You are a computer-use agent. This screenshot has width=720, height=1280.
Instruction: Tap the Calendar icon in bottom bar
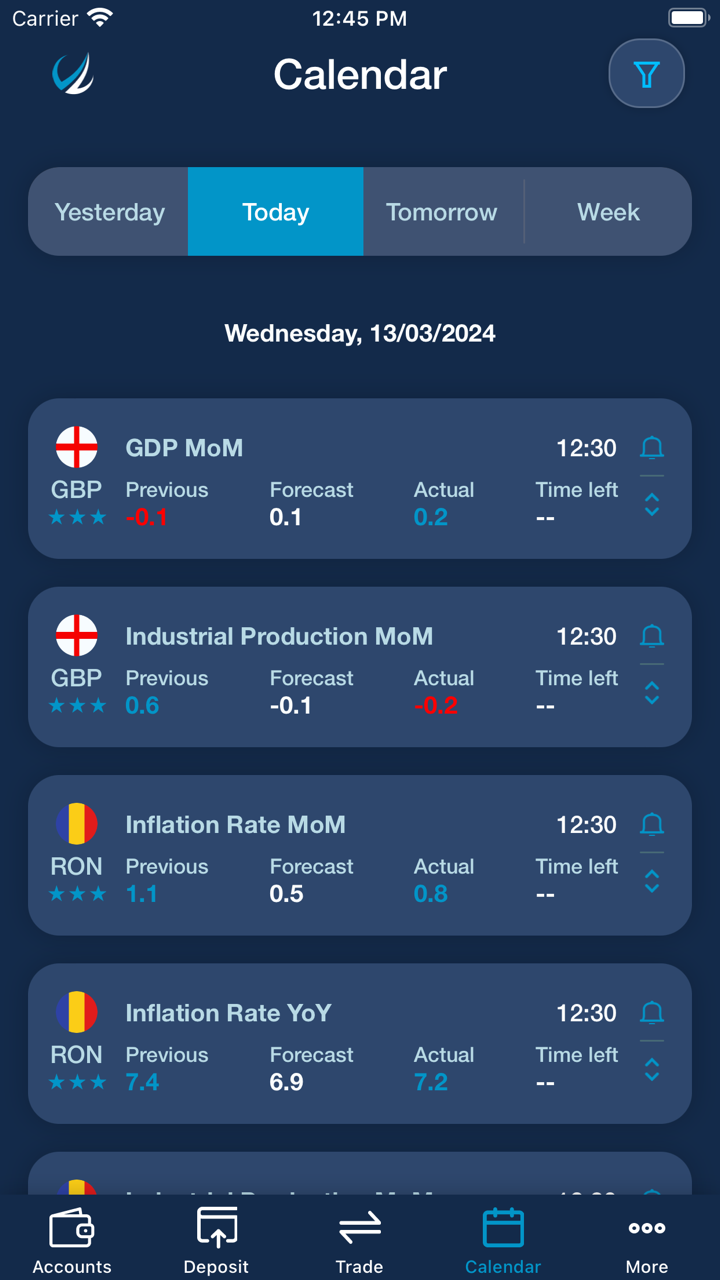coord(503,1229)
